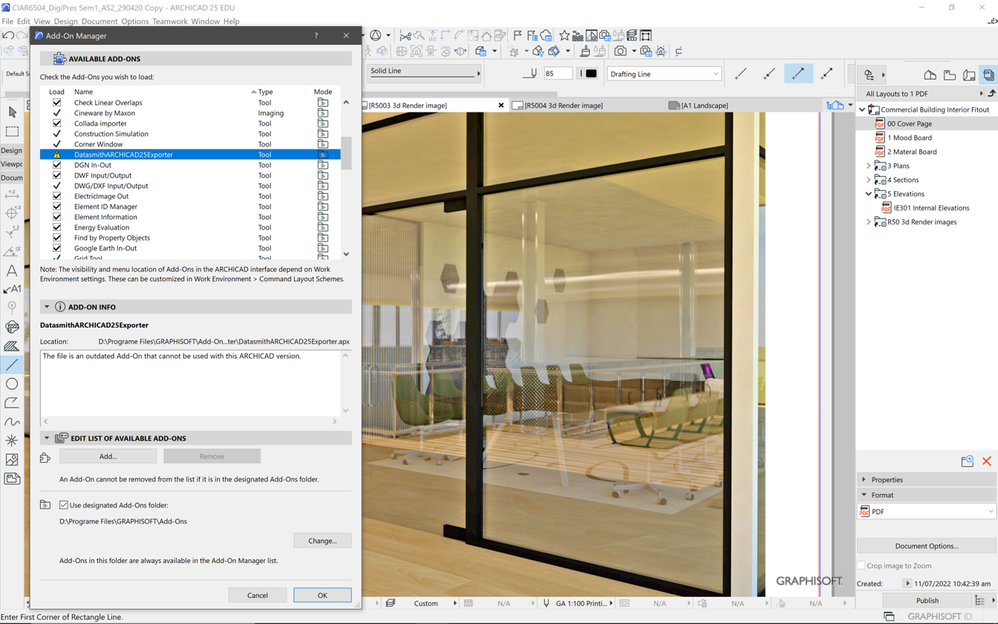
Task: Expand R50 3d Render images folder
Action: click(x=868, y=222)
